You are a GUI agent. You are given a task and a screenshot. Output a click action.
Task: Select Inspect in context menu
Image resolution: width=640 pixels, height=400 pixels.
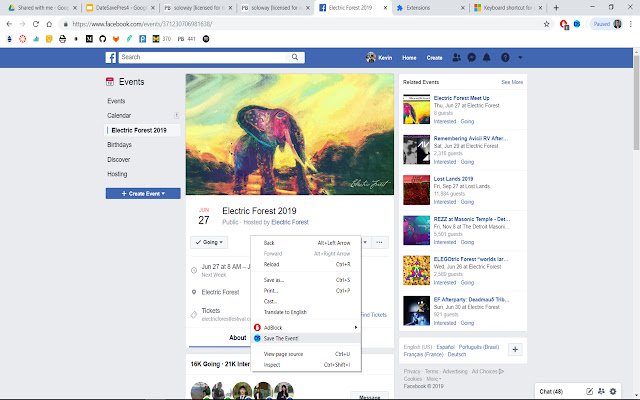tap(306, 364)
